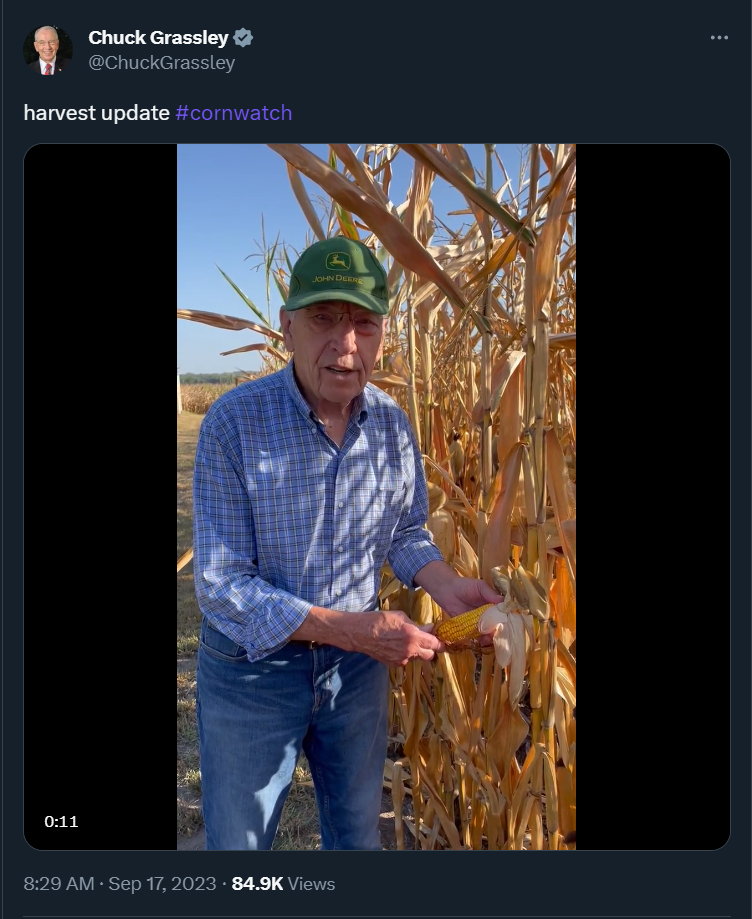The height and width of the screenshot is (919, 752).
Task: Open the three-dot more options menu
Action: 719,38
